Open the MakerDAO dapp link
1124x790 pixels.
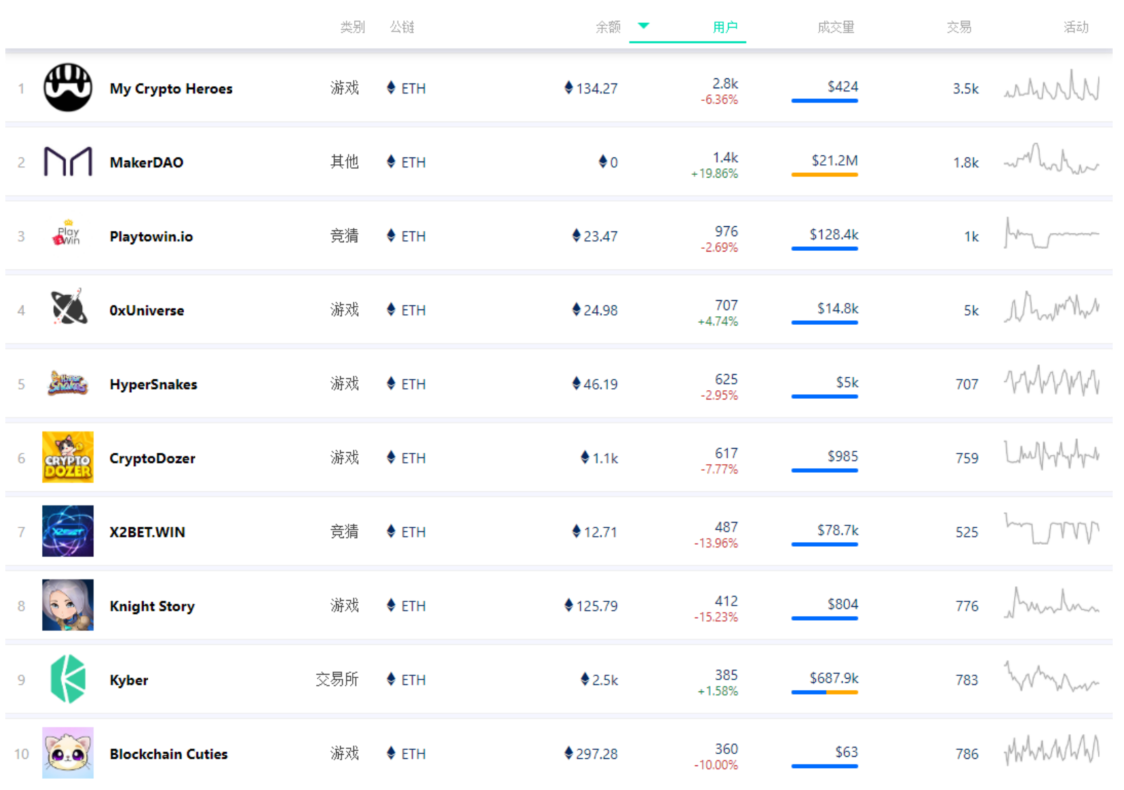pyautogui.click(x=146, y=163)
